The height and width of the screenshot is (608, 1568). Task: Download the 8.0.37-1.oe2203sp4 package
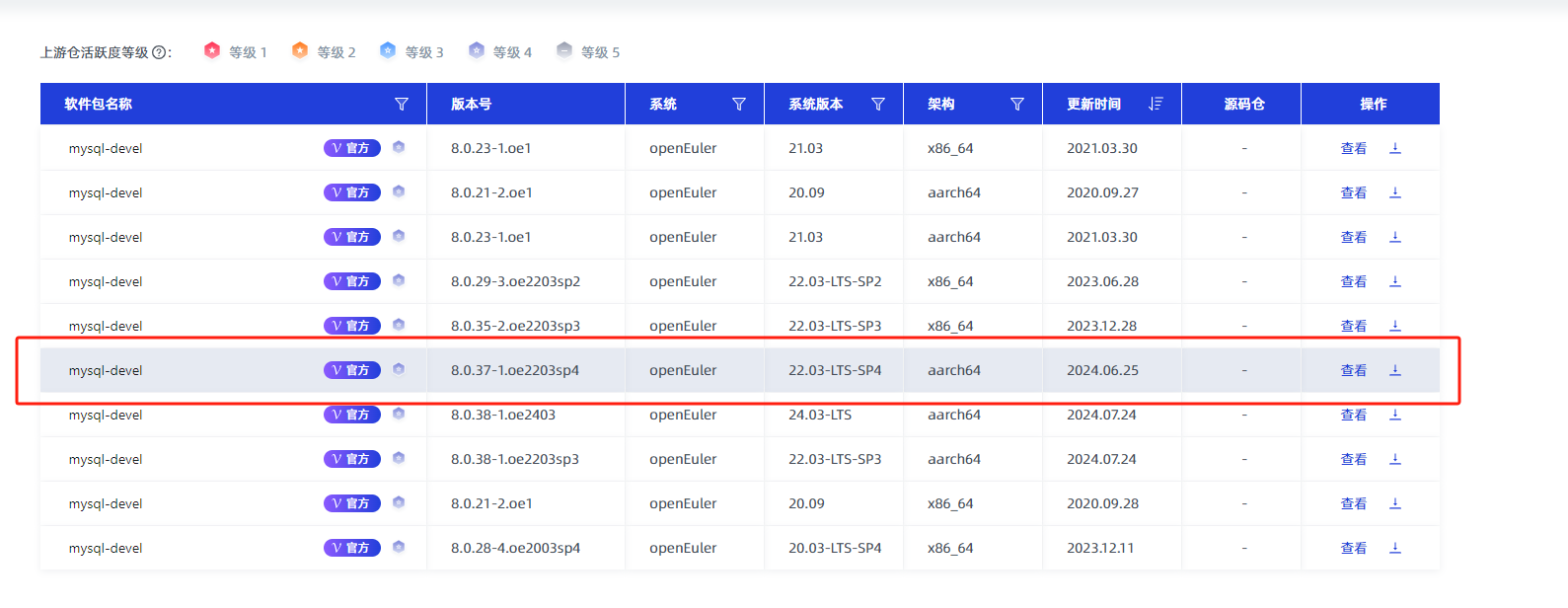coord(1394,370)
